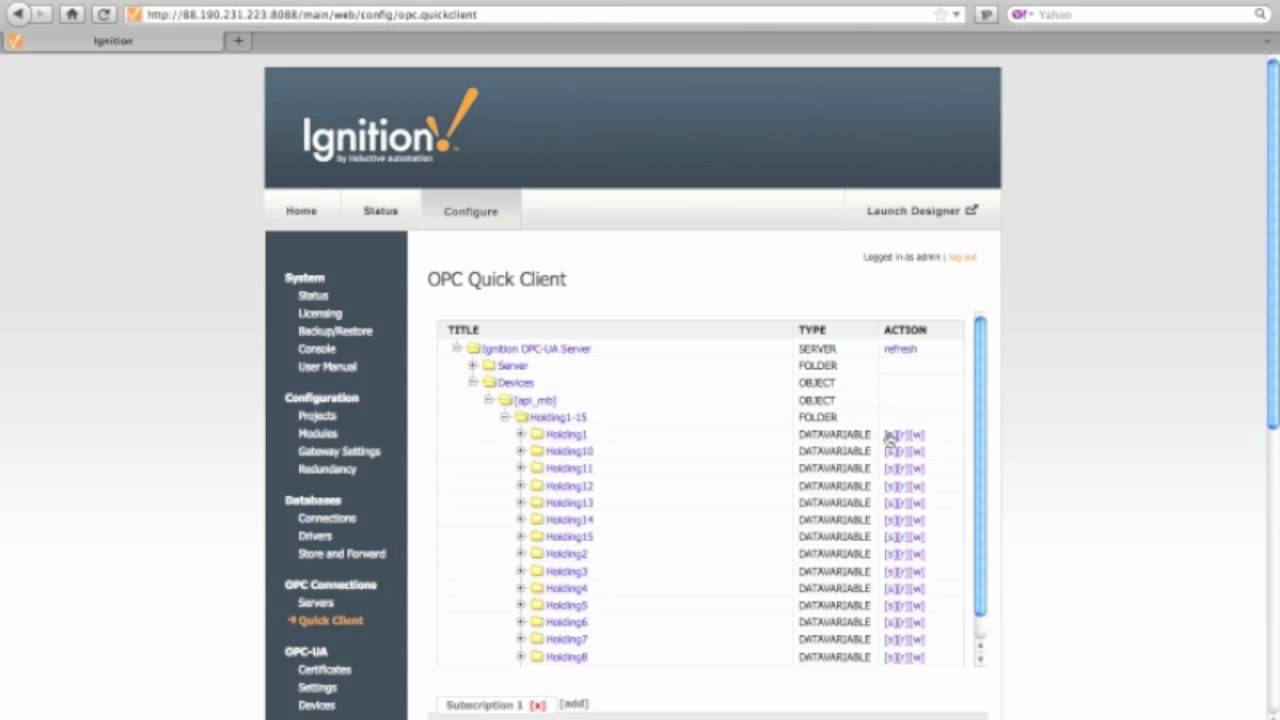This screenshot has width=1280, height=720.
Task: Select the Configure tab
Action: click(x=470, y=211)
